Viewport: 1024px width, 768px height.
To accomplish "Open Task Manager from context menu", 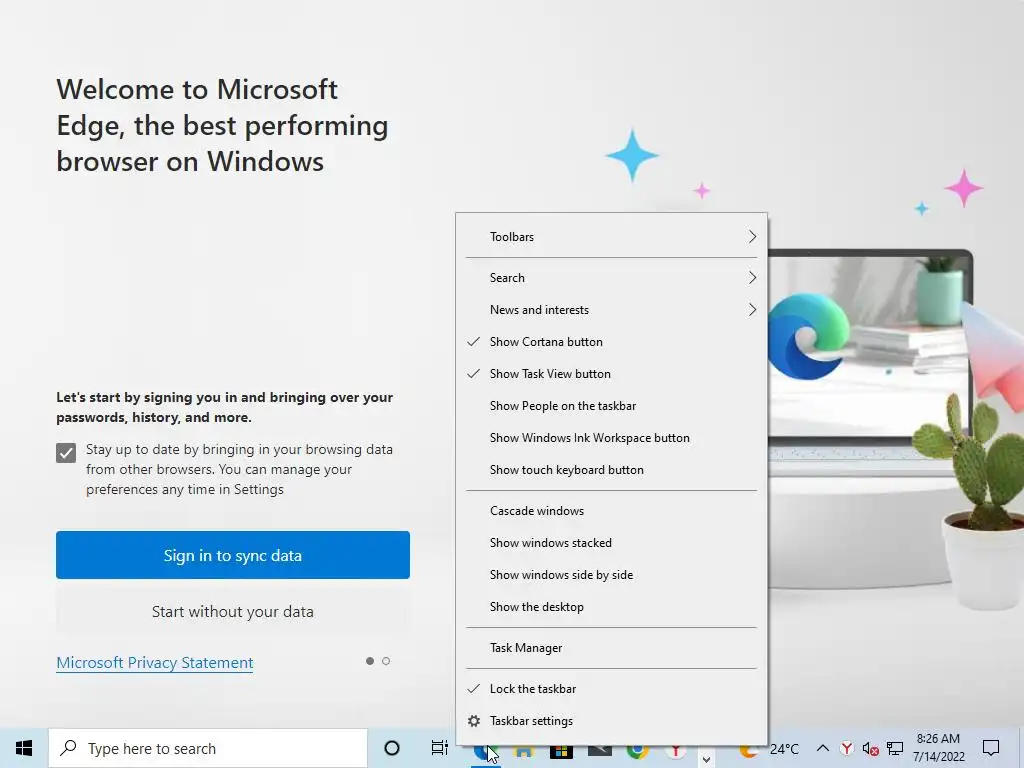I will pyautogui.click(x=611, y=648).
